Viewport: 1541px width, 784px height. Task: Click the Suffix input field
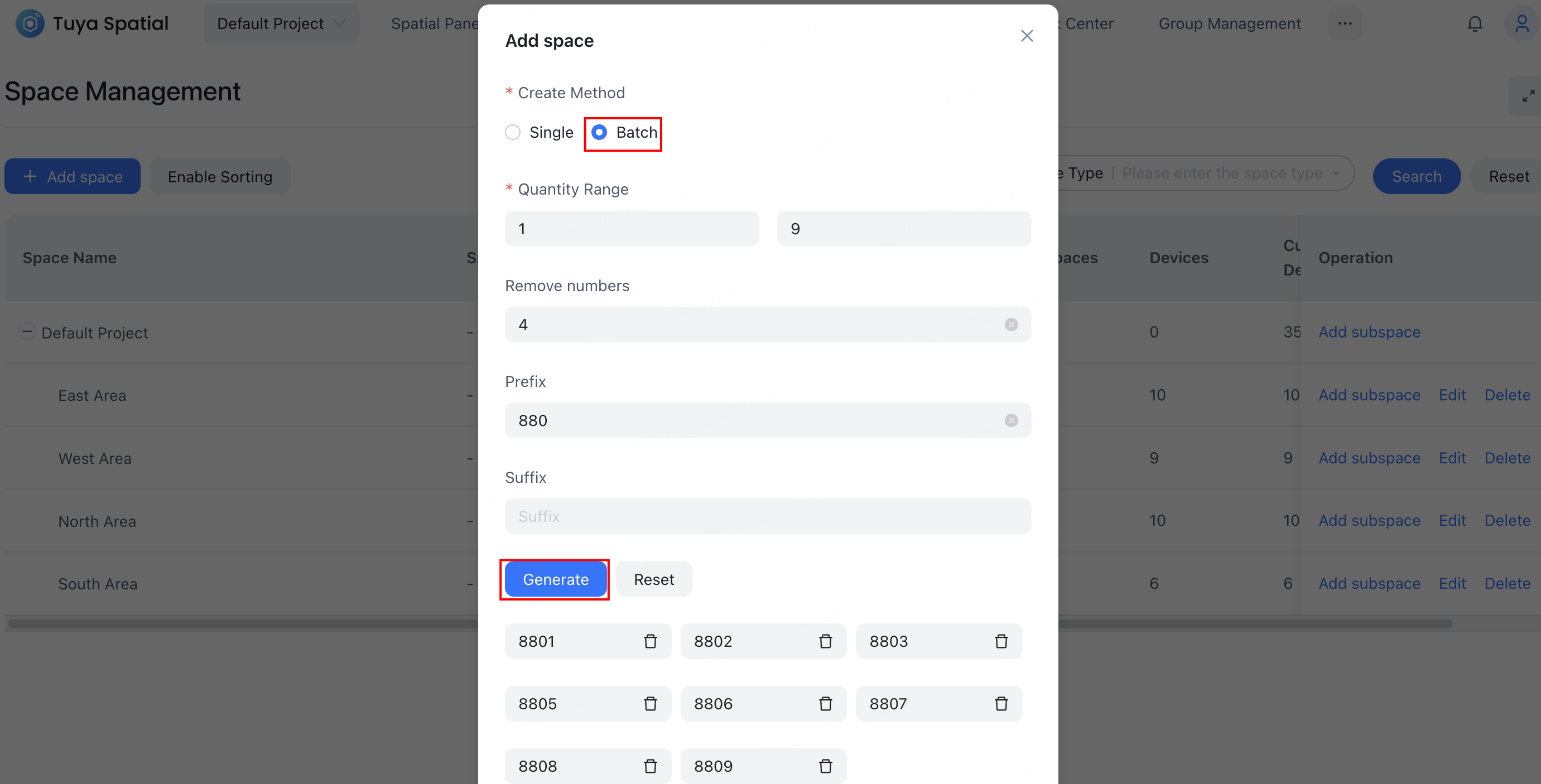click(x=768, y=516)
